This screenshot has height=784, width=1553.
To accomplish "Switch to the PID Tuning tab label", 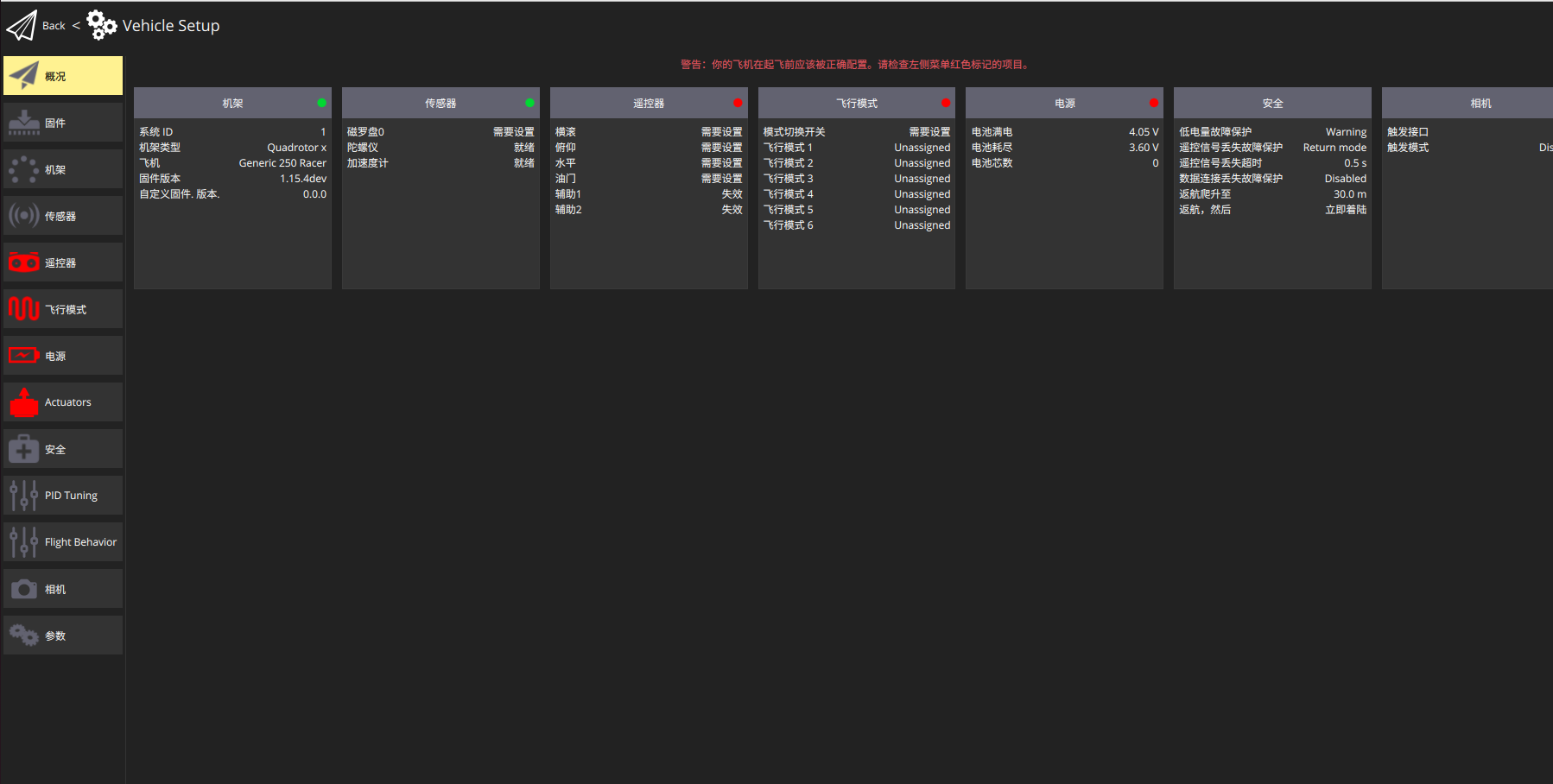I will 71,496.
